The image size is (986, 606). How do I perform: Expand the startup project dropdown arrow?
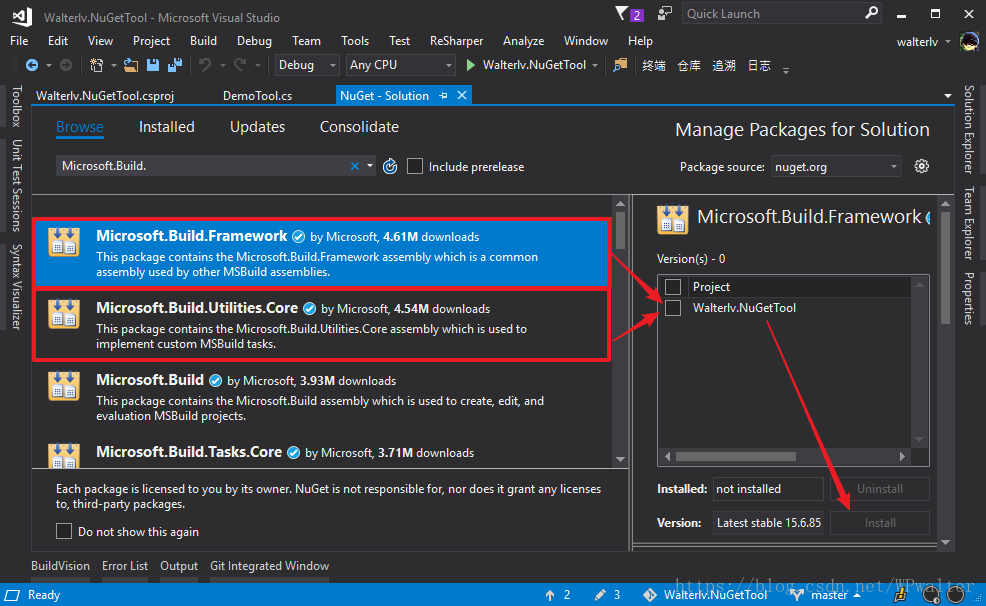tap(595, 65)
